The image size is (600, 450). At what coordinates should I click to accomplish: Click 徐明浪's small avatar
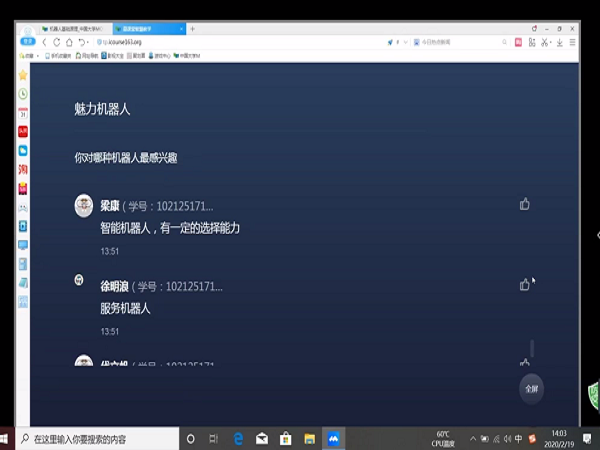pyautogui.click(x=79, y=280)
